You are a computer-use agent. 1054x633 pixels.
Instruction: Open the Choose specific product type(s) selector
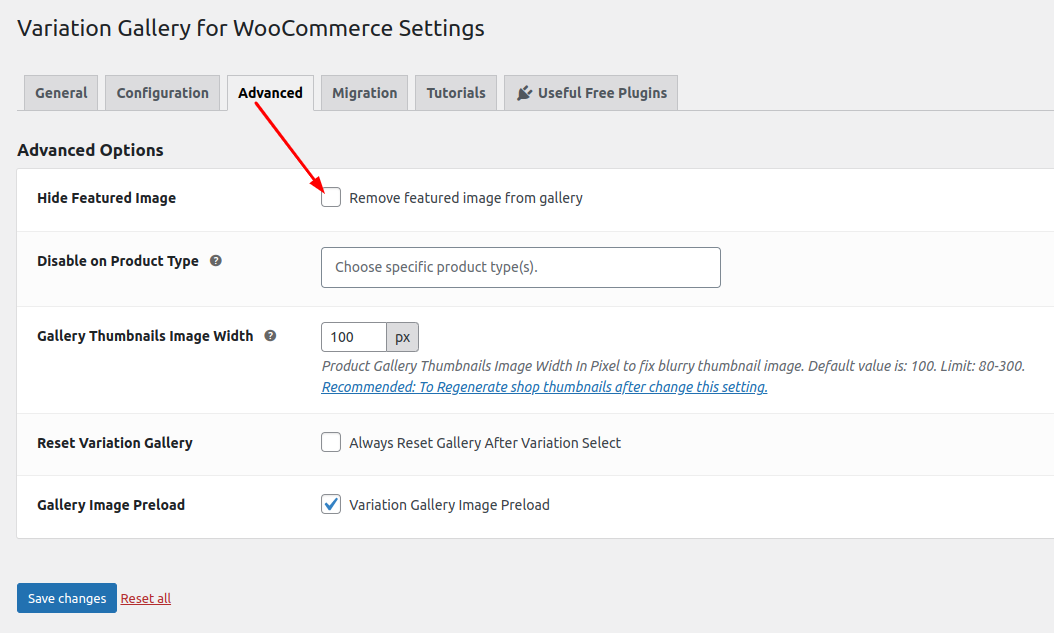(521, 267)
